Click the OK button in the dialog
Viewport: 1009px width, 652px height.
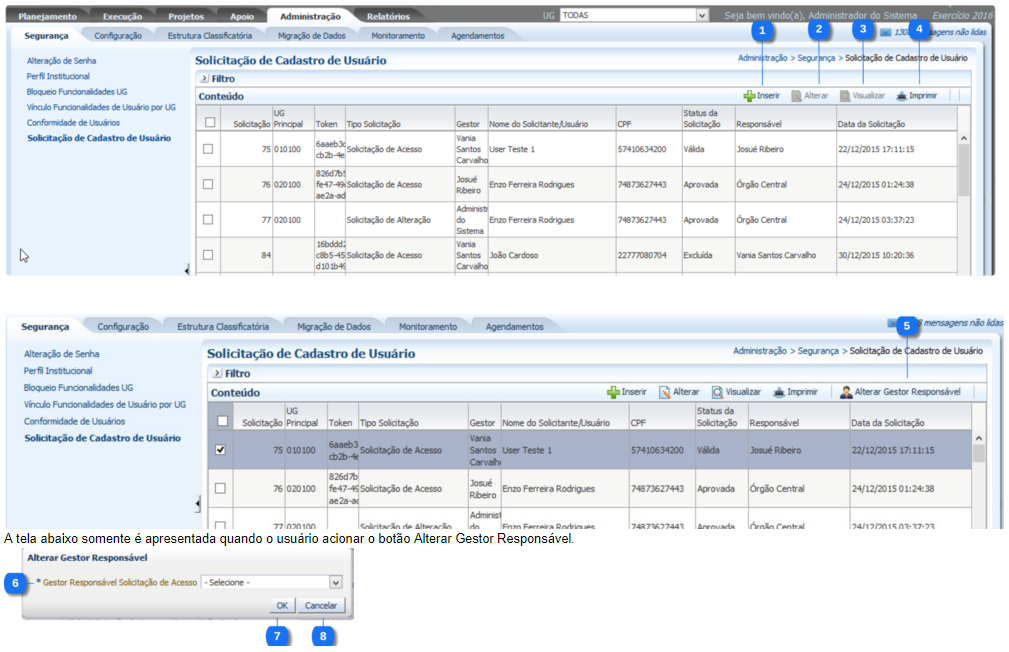pyautogui.click(x=282, y=605)
